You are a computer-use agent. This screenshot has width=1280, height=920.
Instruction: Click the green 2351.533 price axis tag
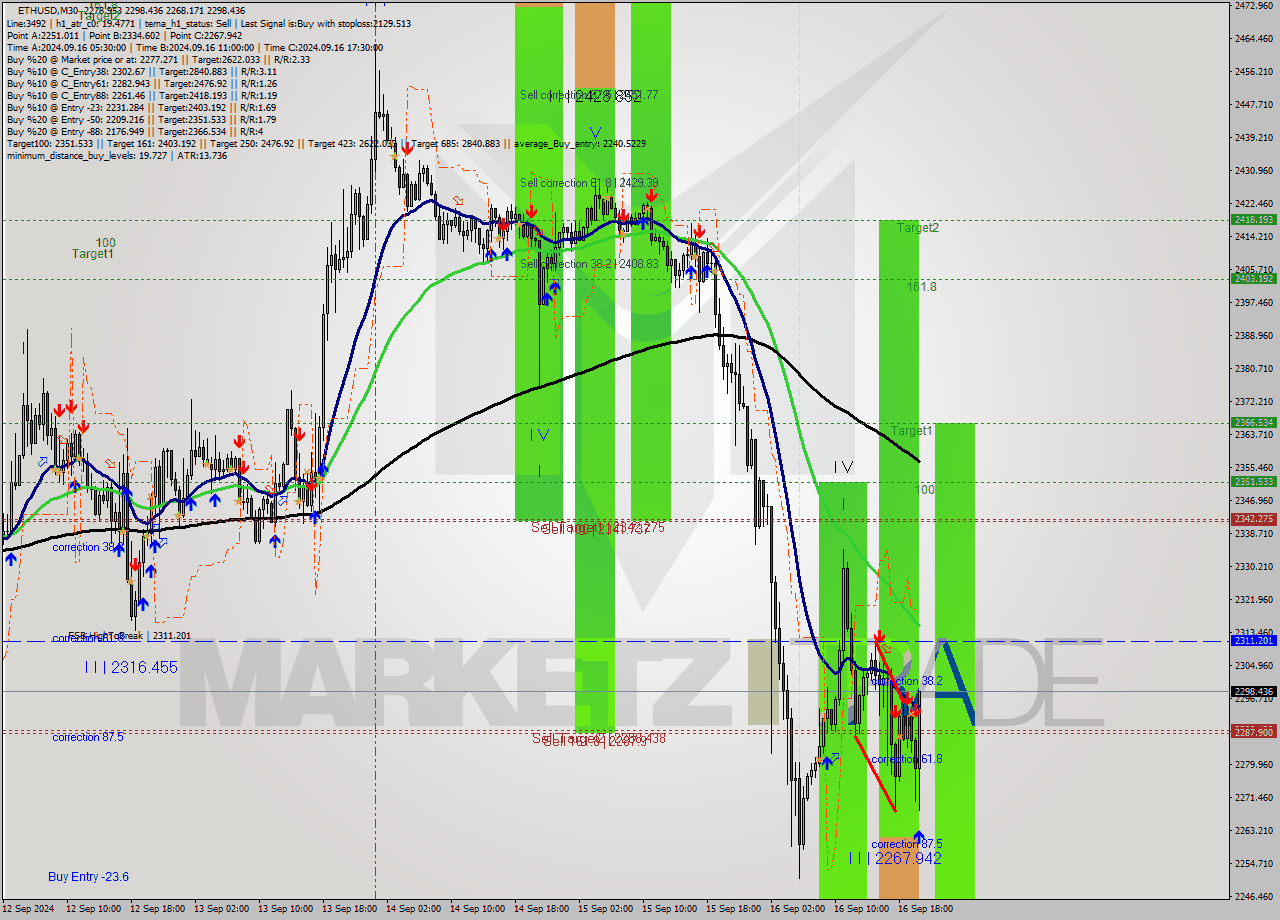click(x=1253, y=482)
